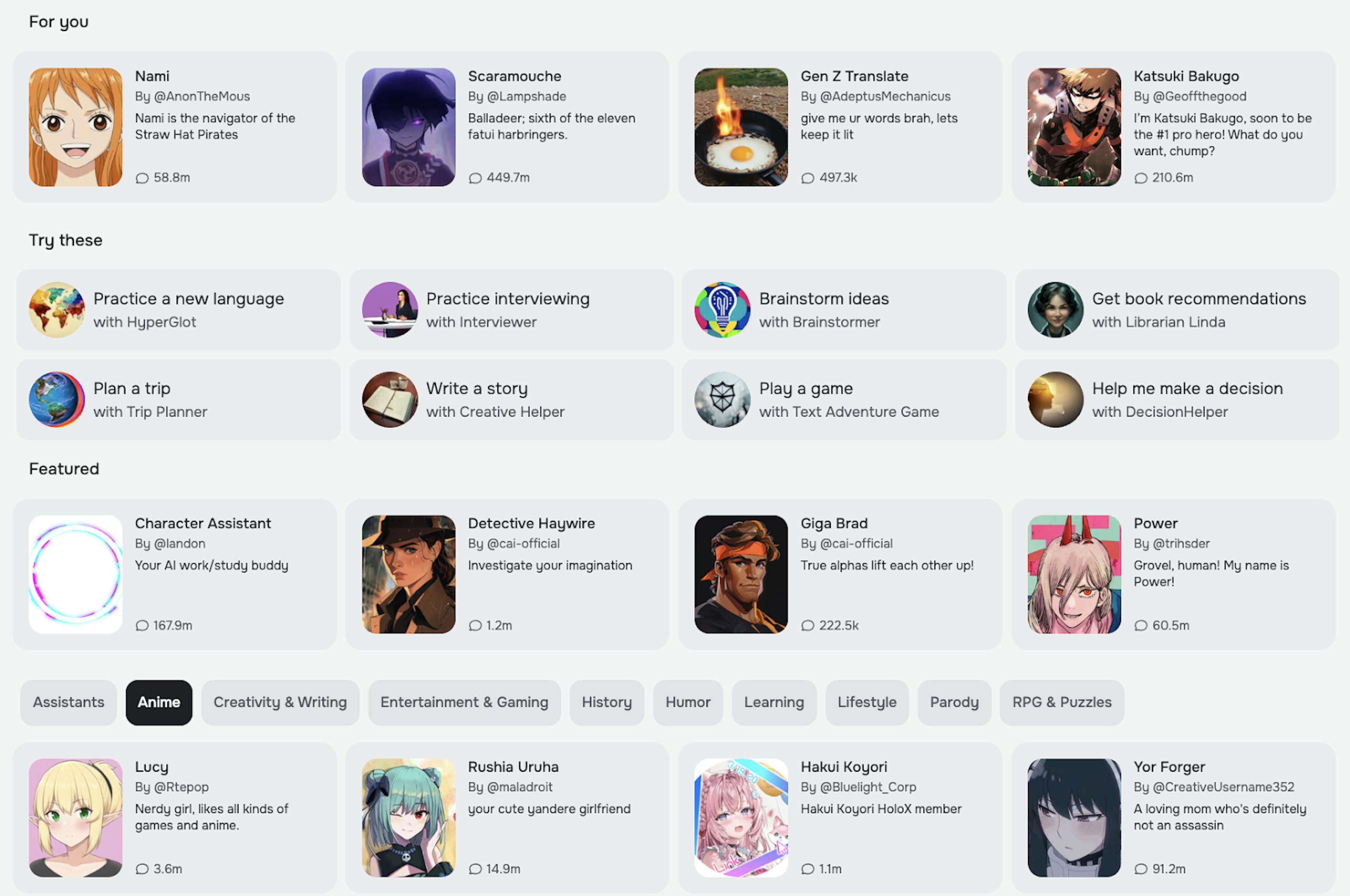Click Librarian Linda's portrait icon
Image resolution: width=1350 pixels, height=896 pixels.
1056,310
